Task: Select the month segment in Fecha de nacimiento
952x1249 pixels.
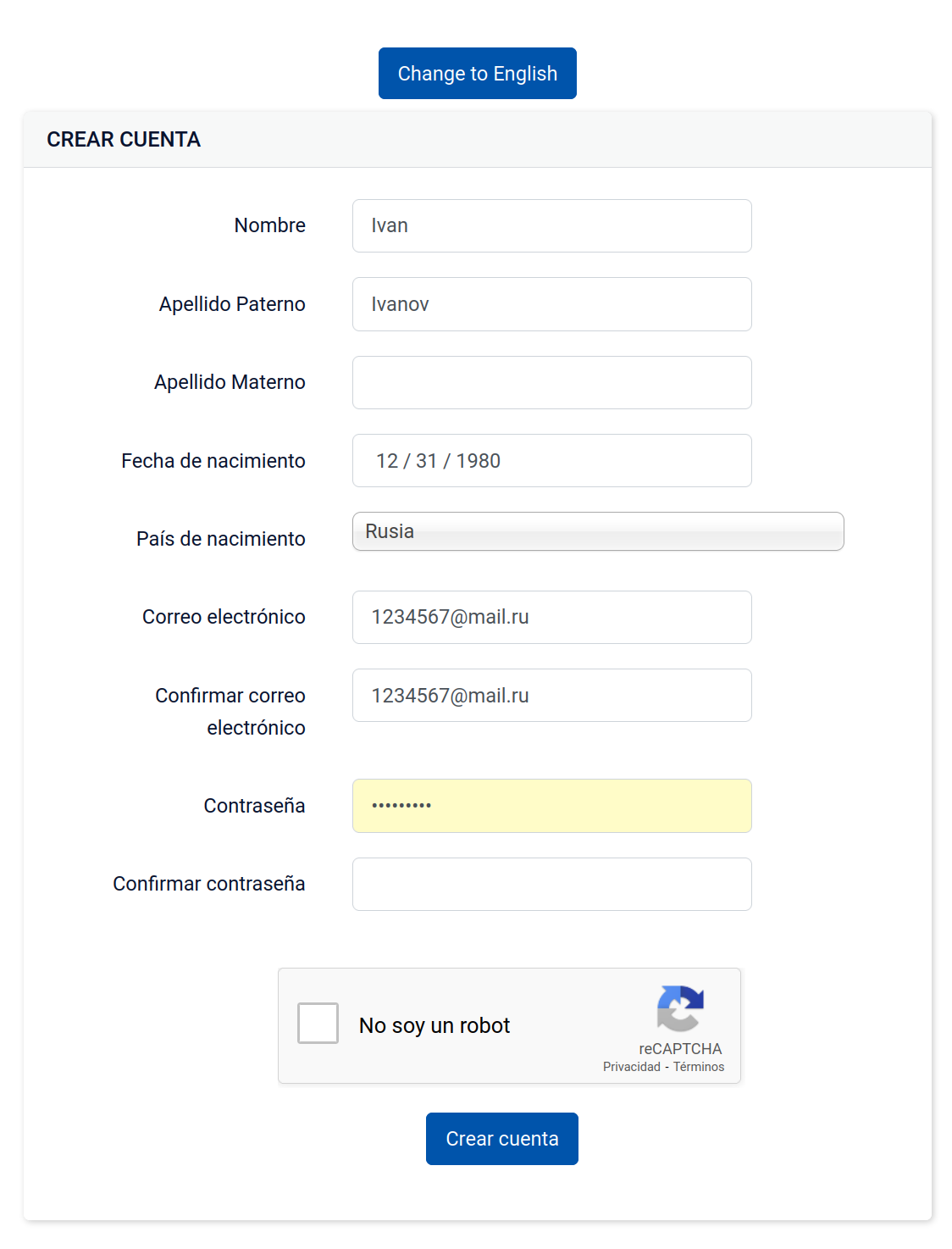Action: (387, 461)
